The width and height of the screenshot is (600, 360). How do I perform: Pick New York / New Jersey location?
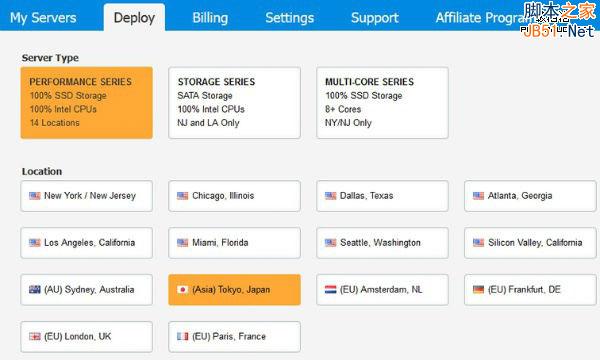click(87, 196)
